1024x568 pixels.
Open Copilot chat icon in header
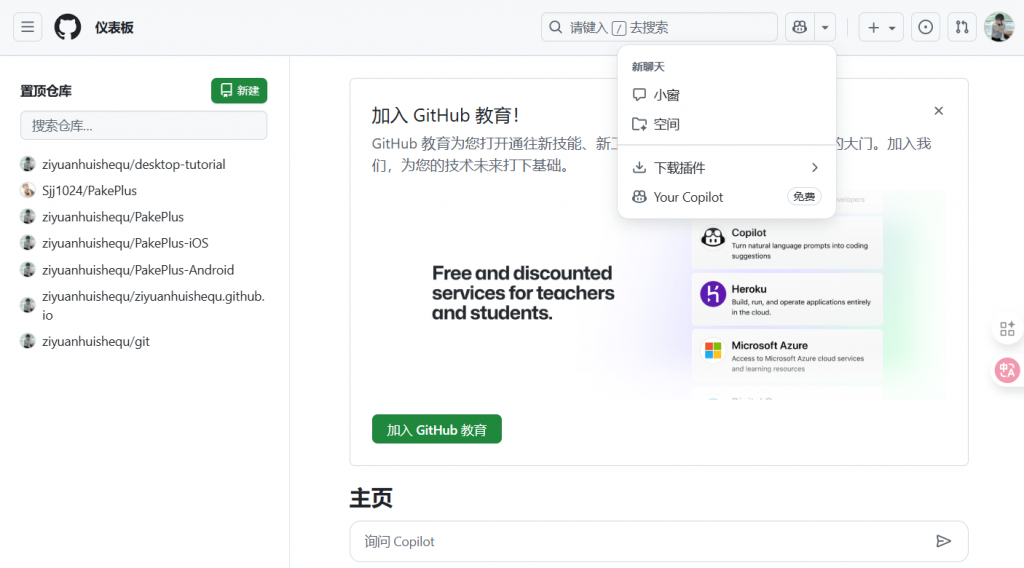coord(799,27)
